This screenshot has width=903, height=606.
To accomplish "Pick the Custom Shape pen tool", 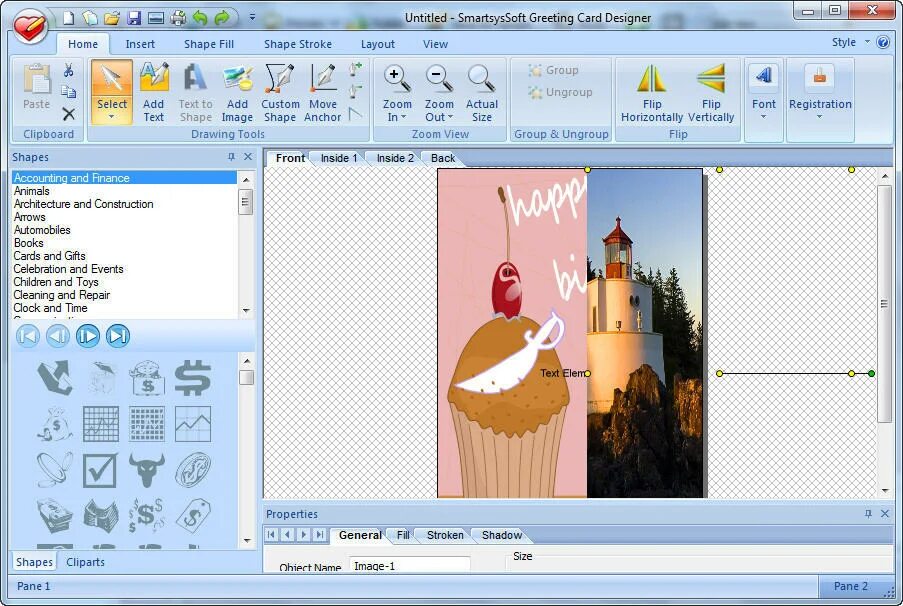I will tap(280, 93).
